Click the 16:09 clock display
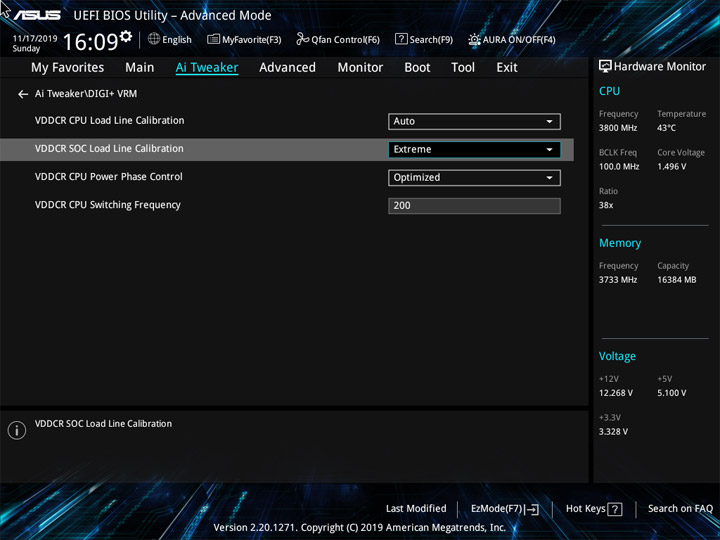Screen dimensions: 720x540 click(x=90, y=42)
